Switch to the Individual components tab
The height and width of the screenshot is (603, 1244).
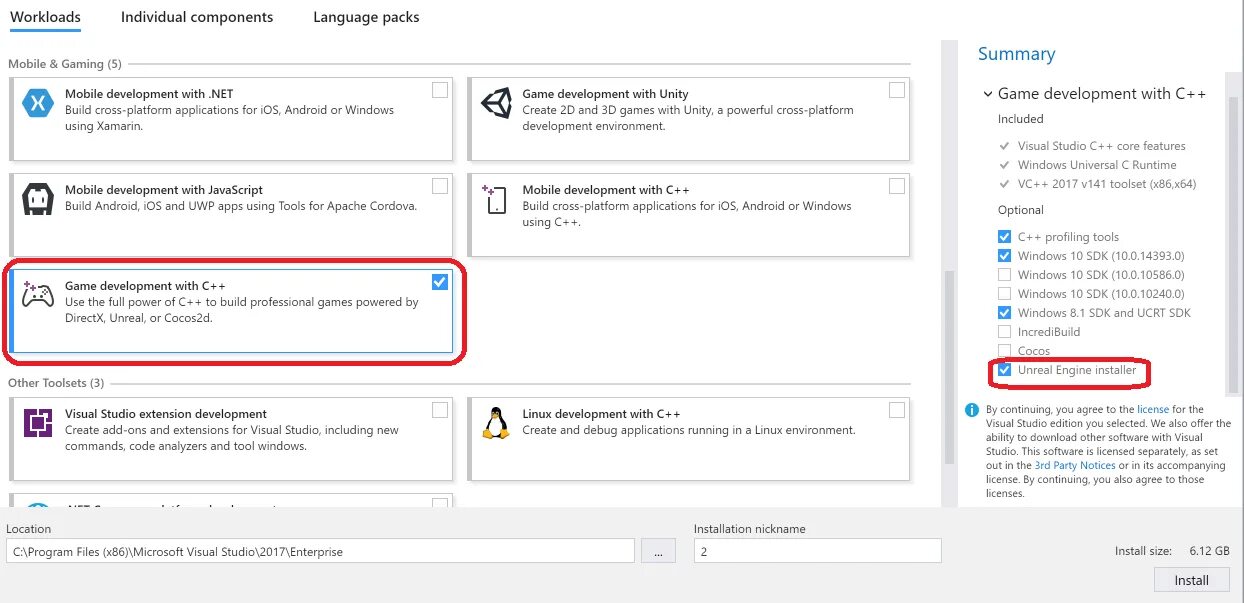click(197, 17)
